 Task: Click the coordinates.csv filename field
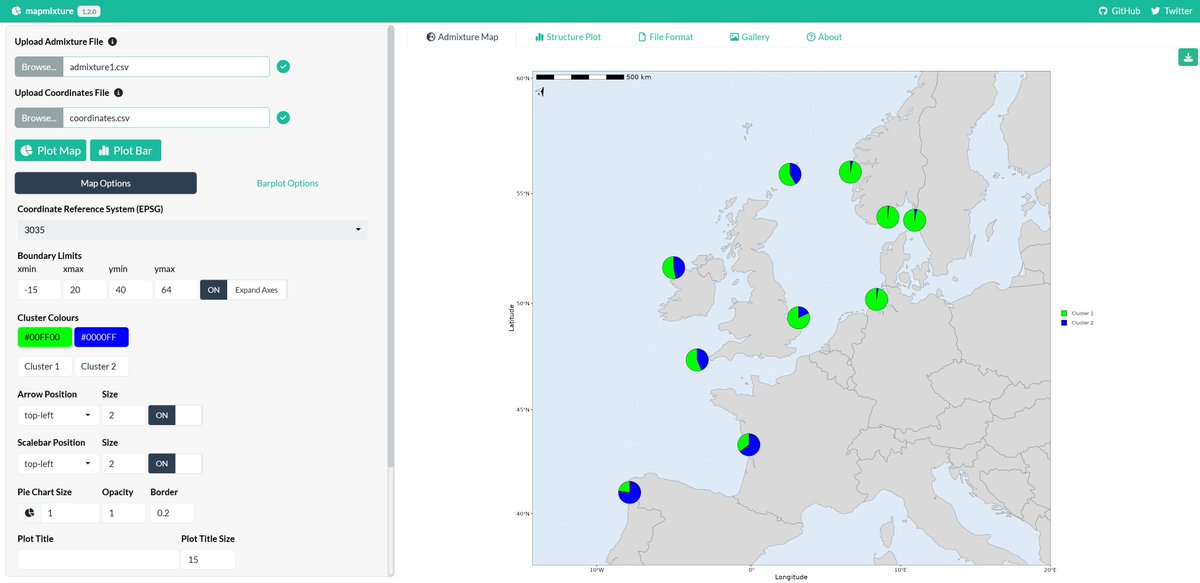click(166, 118)
